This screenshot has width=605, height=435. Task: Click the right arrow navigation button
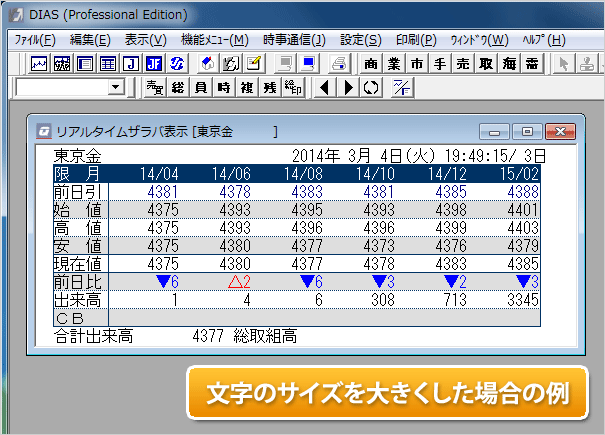pyautogui.click(x=347, y=88)
